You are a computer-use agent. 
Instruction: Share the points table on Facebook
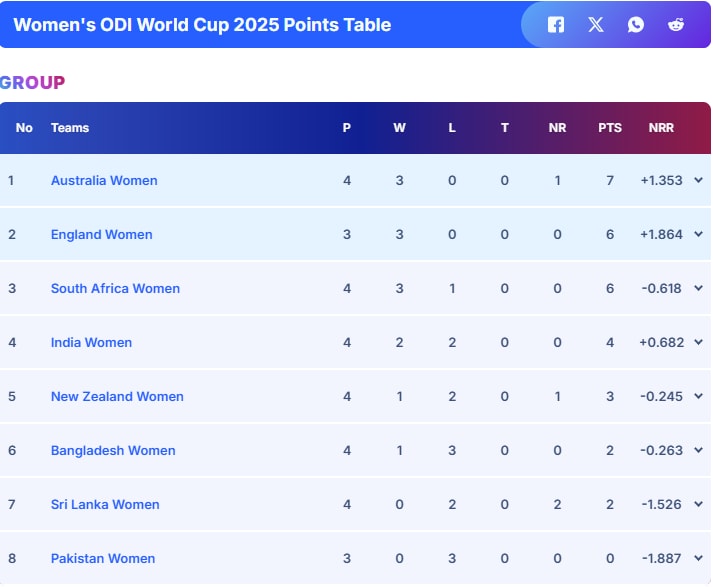(x=556, y=25)
